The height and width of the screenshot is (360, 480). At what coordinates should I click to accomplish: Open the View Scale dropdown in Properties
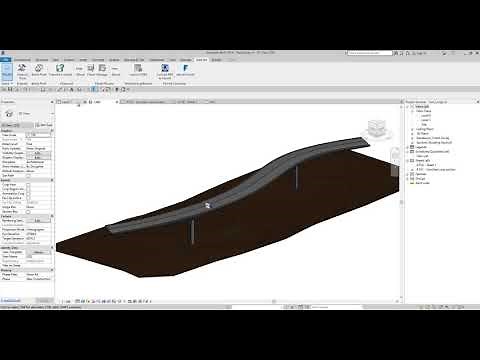(39, 135)
